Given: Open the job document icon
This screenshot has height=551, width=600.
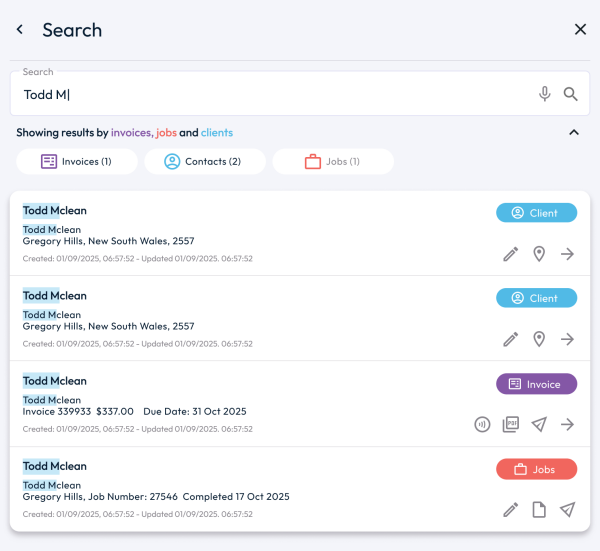Looking at the screenshot, I should pos(539,510).
